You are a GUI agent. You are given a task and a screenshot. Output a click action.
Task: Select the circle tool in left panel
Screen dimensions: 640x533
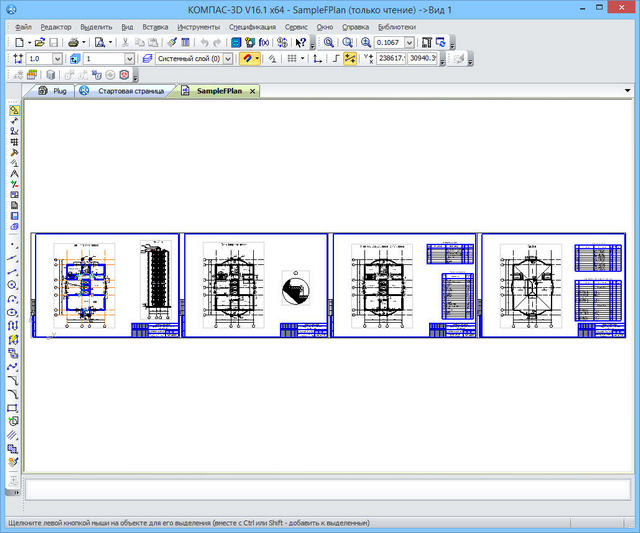(x=13, y=285)
